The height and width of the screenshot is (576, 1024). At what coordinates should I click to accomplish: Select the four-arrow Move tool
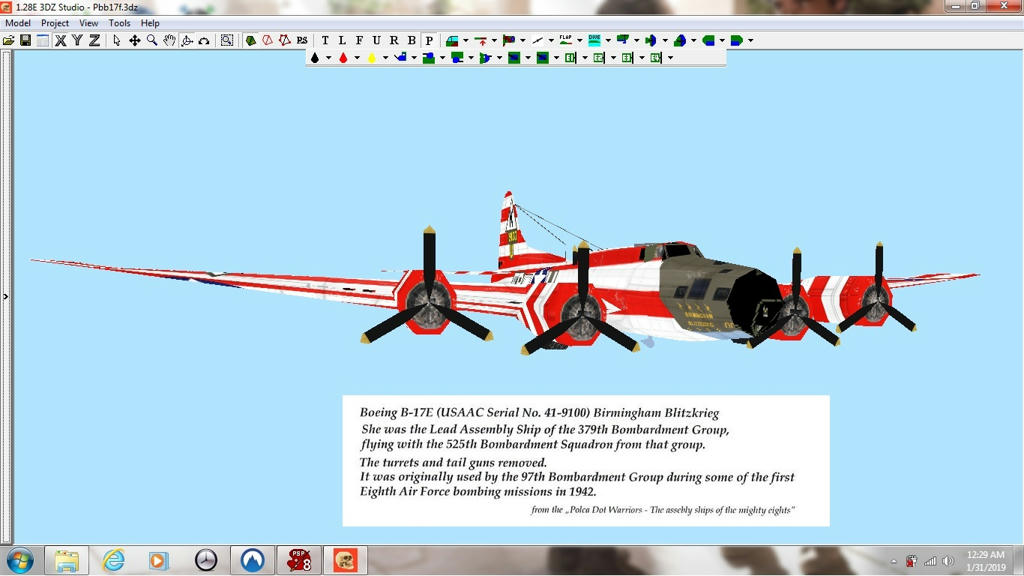[x=135, y=40]
